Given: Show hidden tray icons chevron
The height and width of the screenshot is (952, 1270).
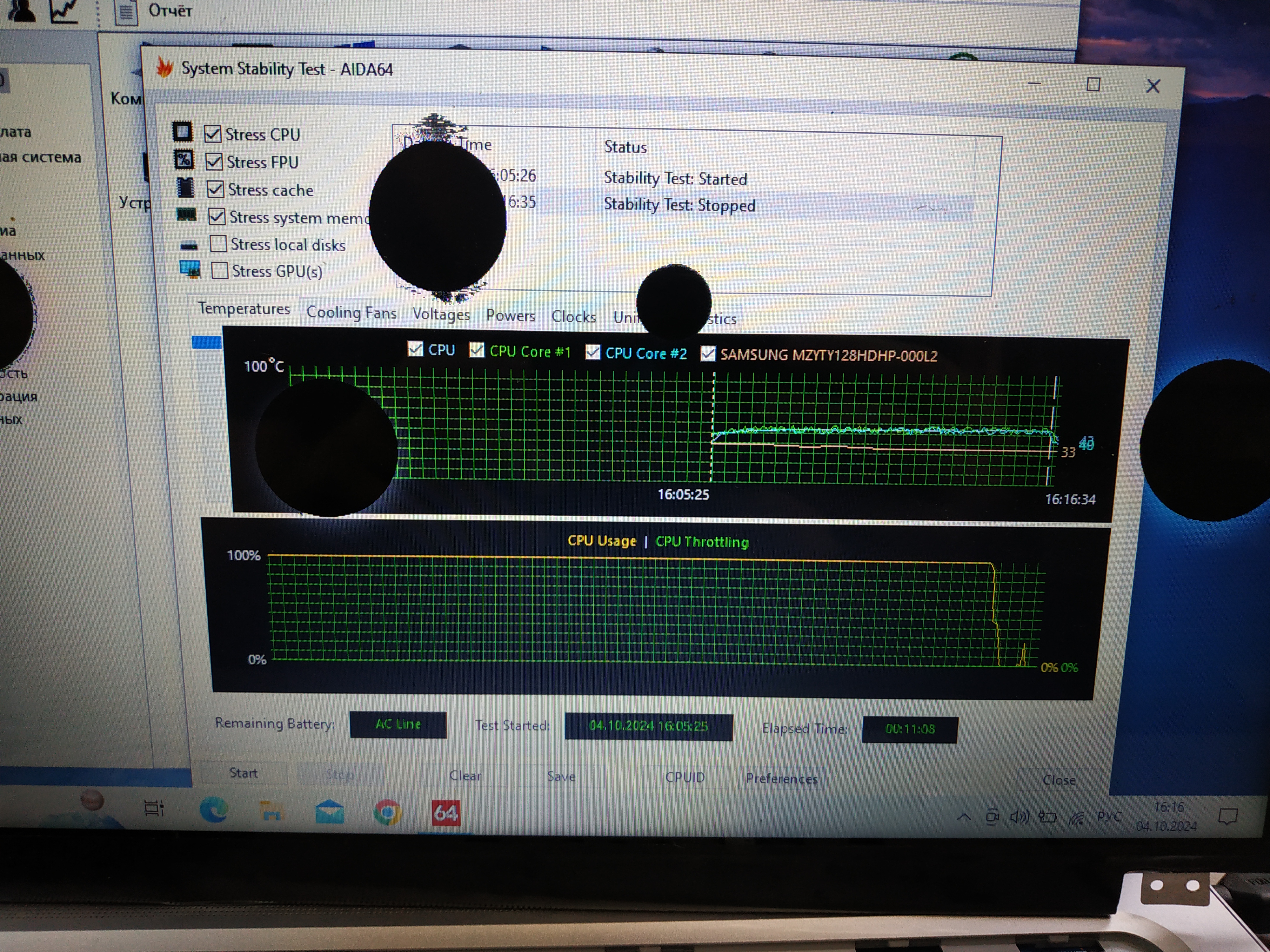Looking at the screenshot, I should [x=965, y=816].
